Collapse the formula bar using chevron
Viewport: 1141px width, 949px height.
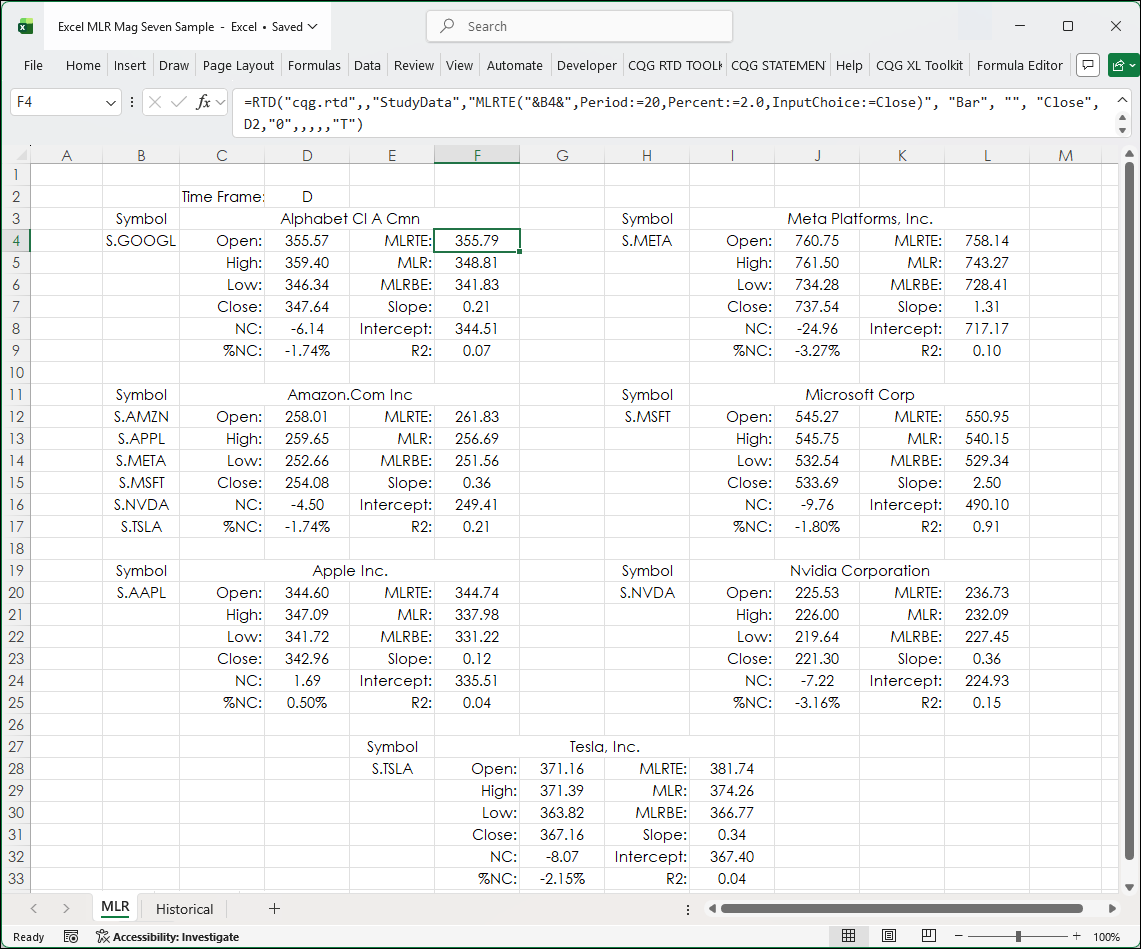tap(1122, 100)
